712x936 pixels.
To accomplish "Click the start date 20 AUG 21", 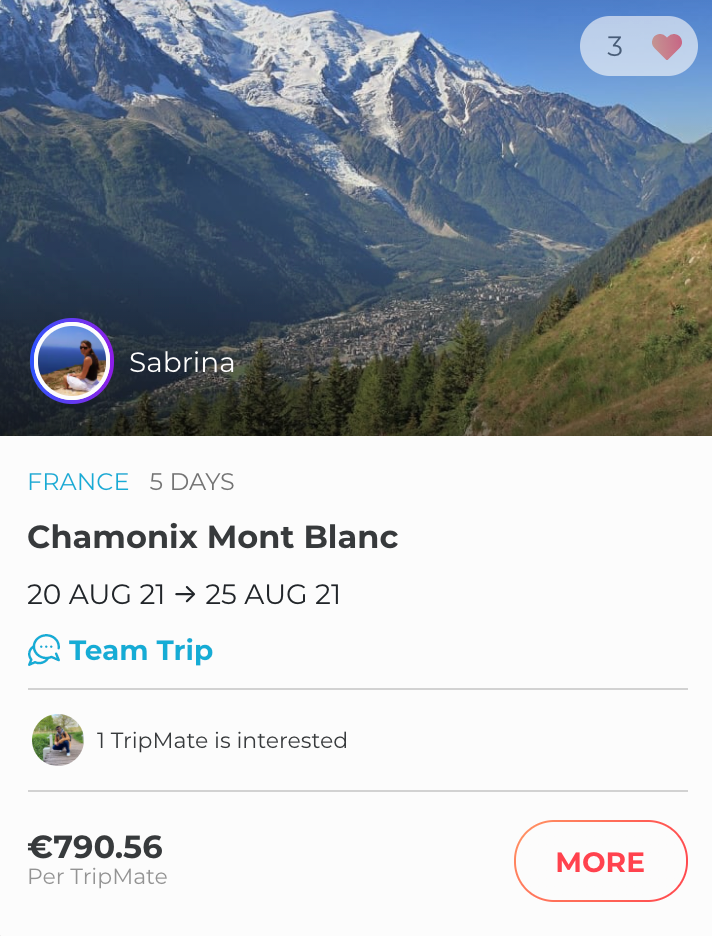I will (96, 595).
